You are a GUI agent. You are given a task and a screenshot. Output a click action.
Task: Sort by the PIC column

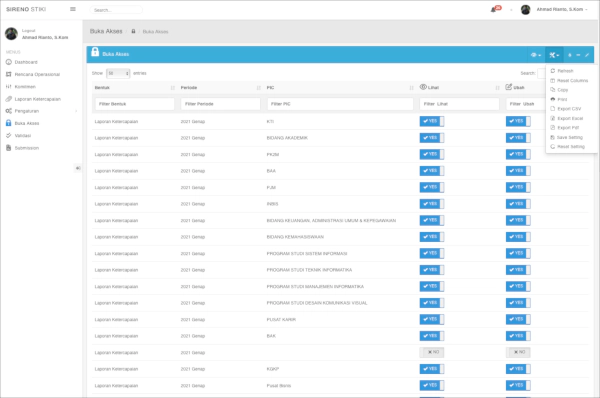[x=340, y=88]
